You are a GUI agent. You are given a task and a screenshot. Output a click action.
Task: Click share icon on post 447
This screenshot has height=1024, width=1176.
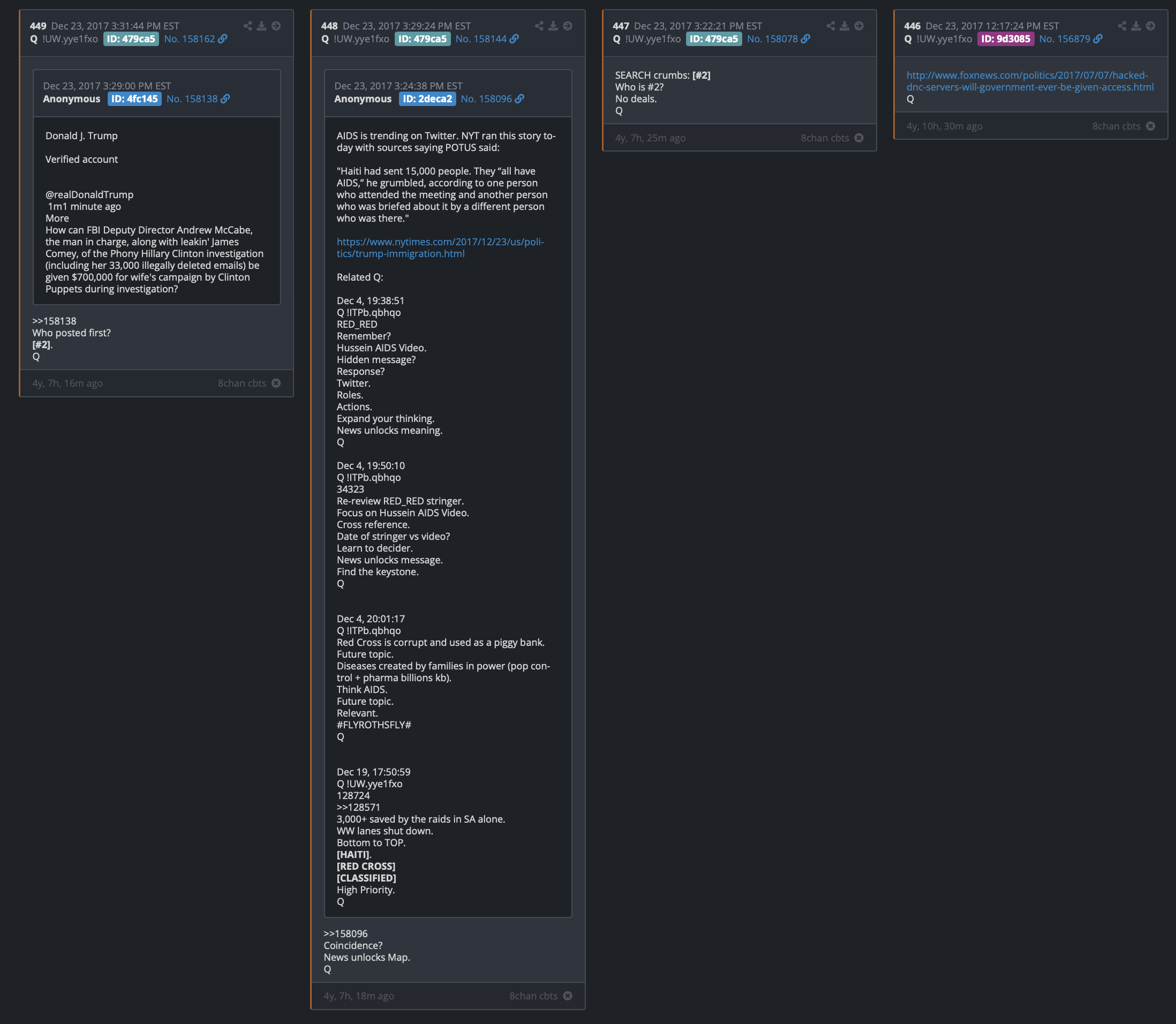tap(830, 26)
